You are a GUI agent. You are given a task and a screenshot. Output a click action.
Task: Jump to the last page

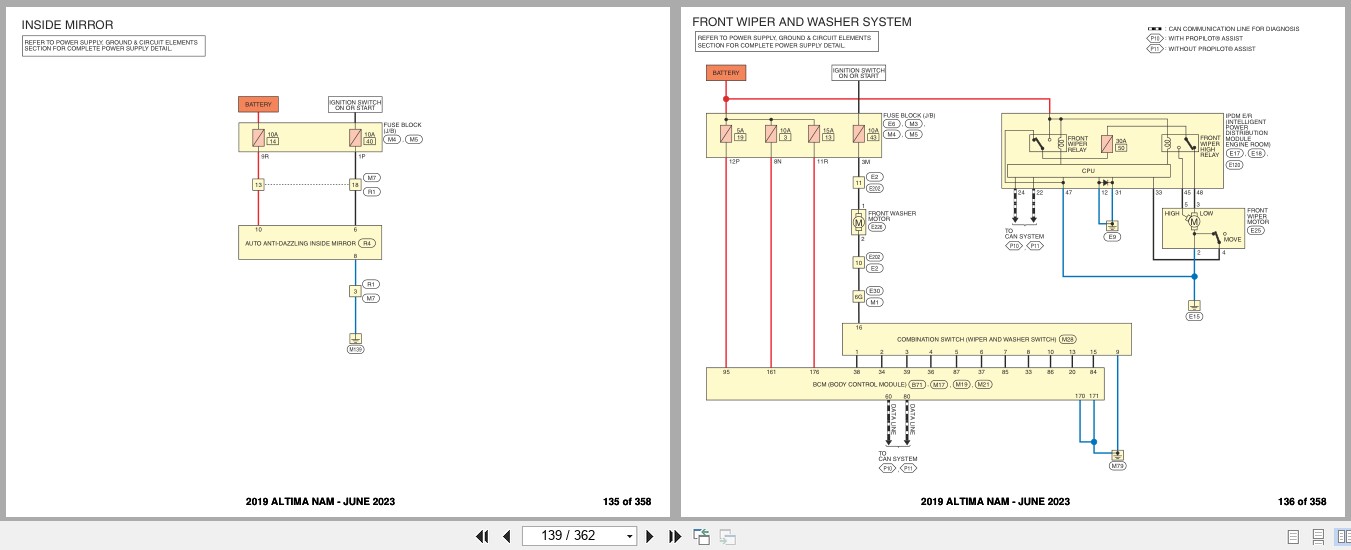tap(674, 536)
